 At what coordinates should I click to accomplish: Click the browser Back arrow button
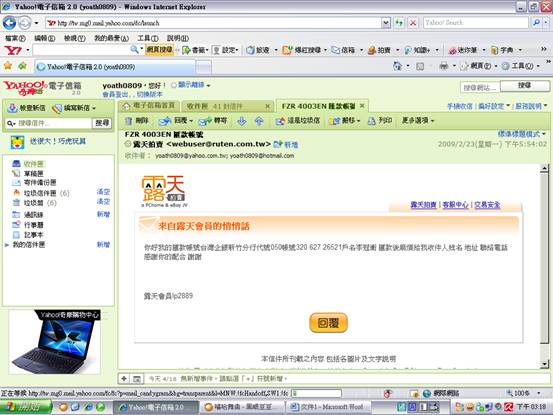pos(10,23)
